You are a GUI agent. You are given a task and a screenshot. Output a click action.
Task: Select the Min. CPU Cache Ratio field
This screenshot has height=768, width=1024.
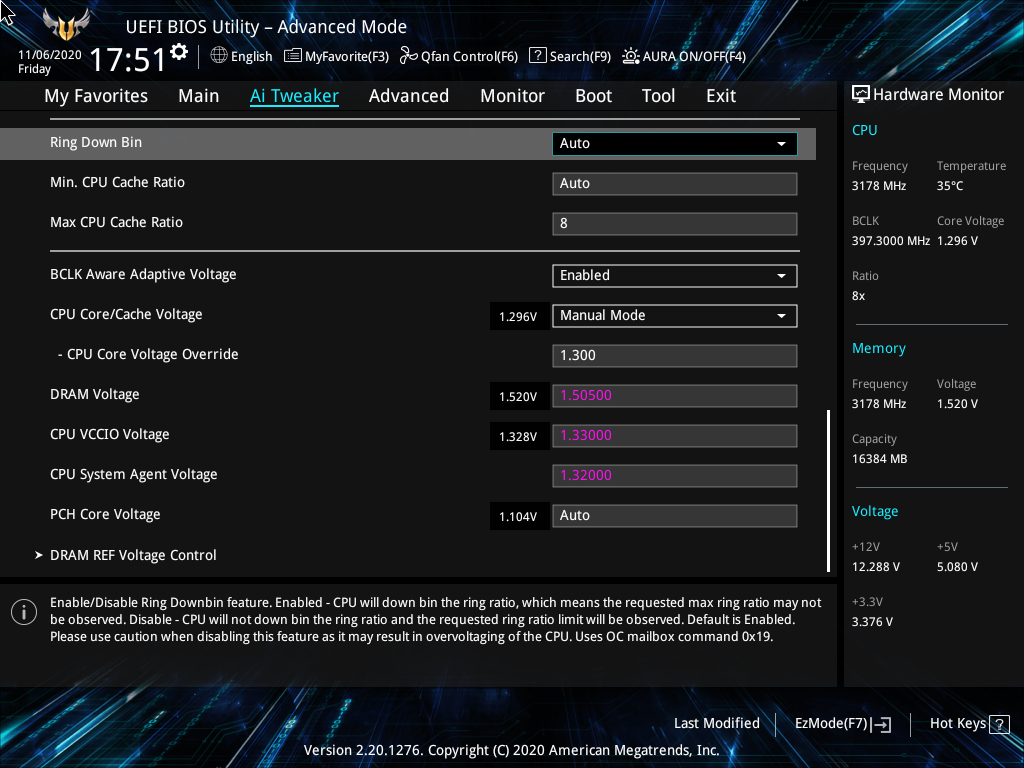[675, 184]
